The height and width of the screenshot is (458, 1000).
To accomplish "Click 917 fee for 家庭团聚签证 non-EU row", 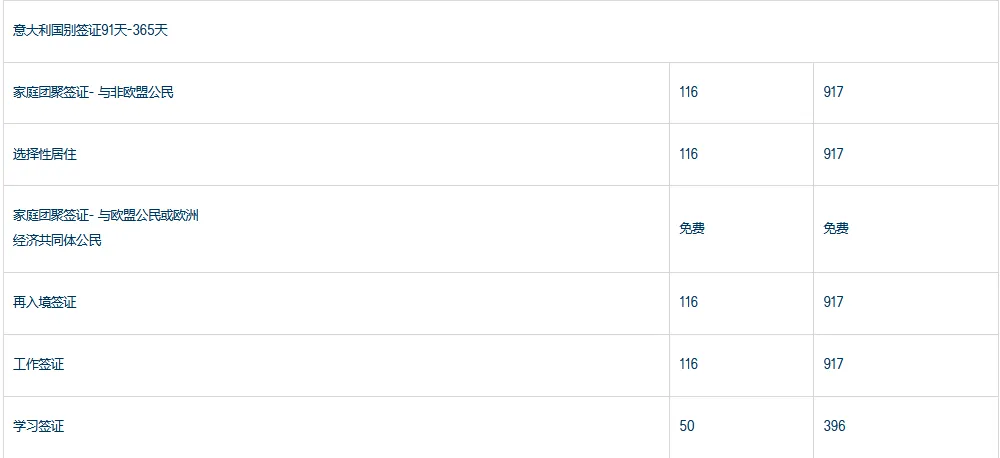I will click(x=833, y=92).
